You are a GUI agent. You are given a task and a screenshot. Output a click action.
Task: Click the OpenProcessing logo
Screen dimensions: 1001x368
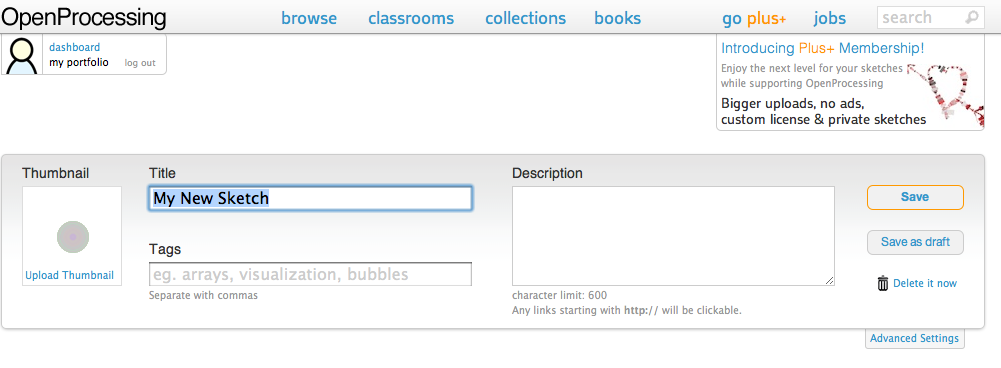[x=84, y=18]
